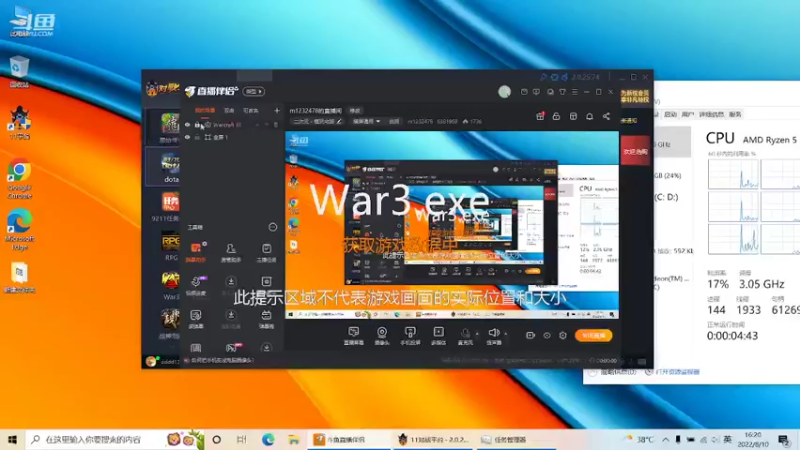This screenshot has height=450, width=800.
Task: Click the padlock icon in the room toolbar
Action: pos(556,116)
